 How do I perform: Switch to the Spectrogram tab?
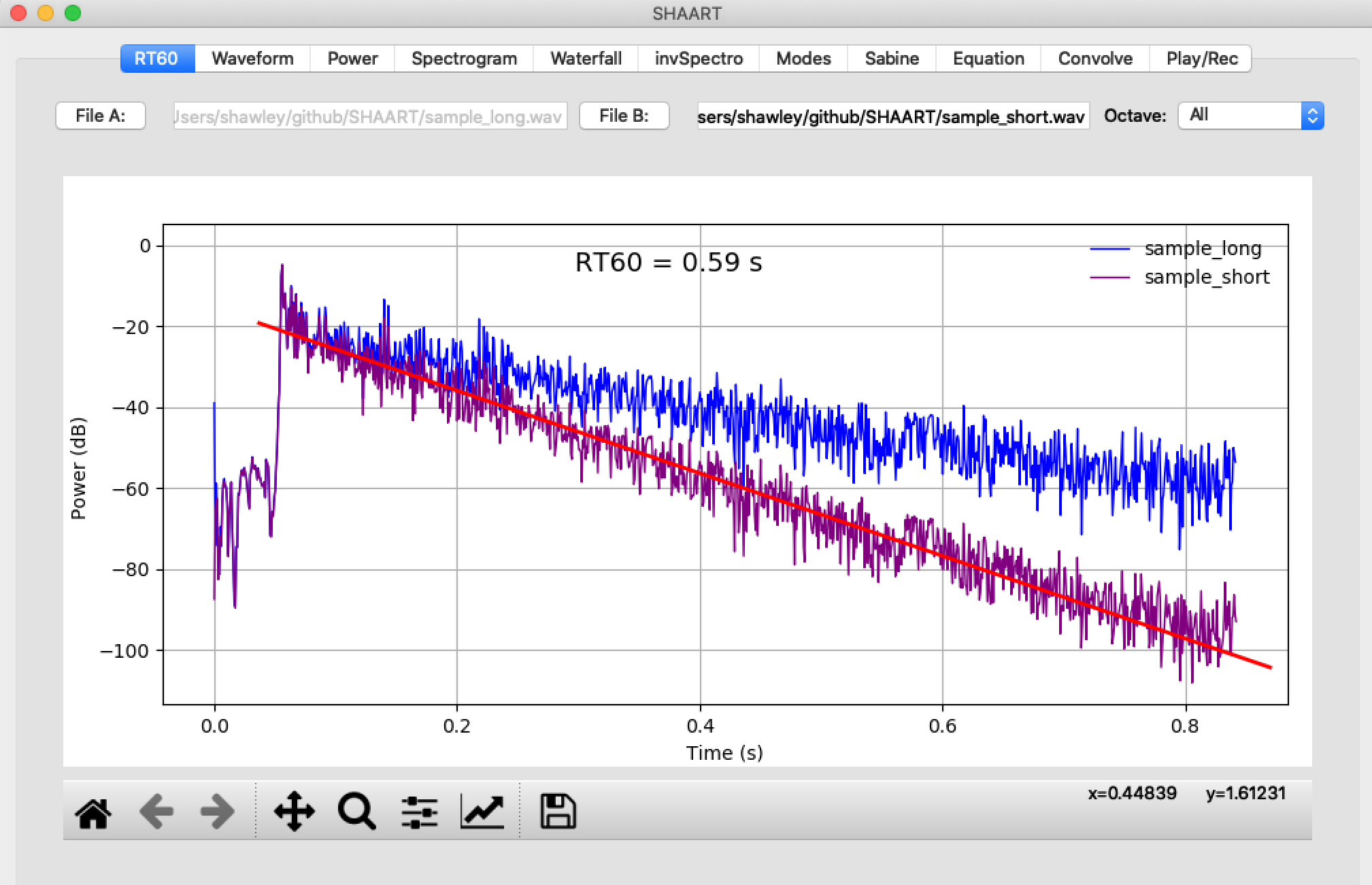[464, 59]
